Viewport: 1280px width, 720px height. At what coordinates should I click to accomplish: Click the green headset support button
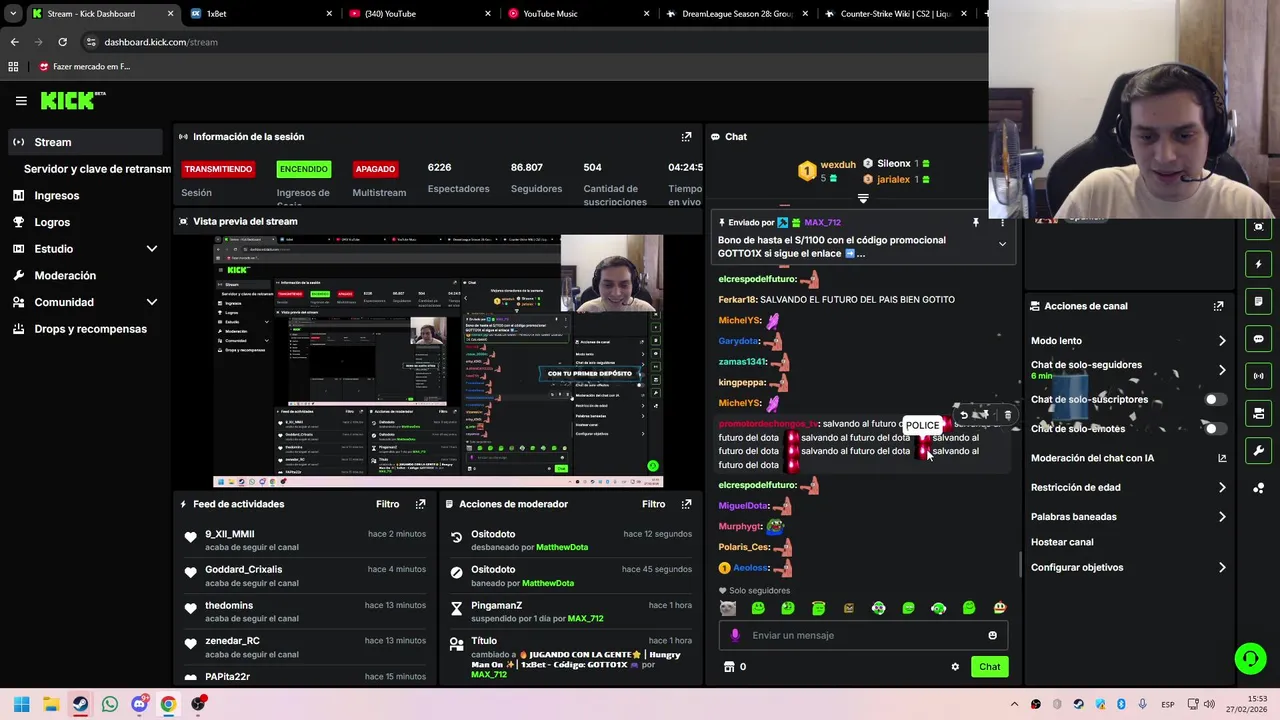point(1250,658)
